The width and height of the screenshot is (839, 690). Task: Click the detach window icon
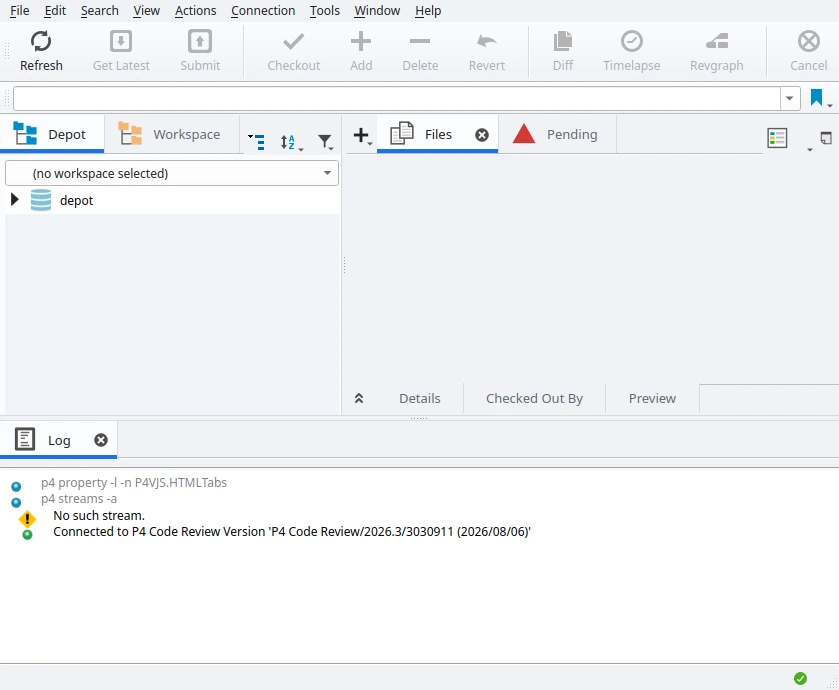coord(826,138)
